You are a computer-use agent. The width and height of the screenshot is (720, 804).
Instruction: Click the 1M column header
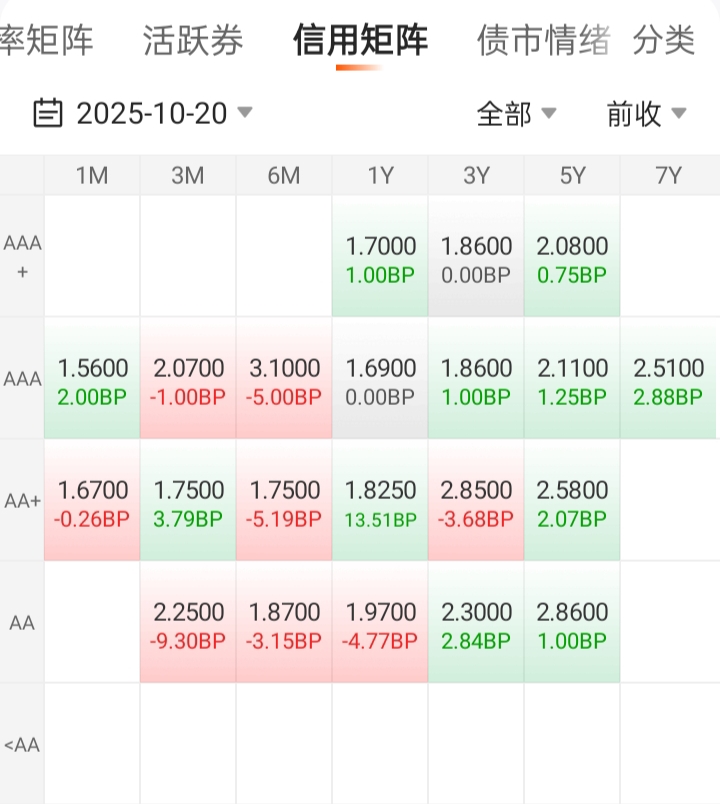[92, 176]
